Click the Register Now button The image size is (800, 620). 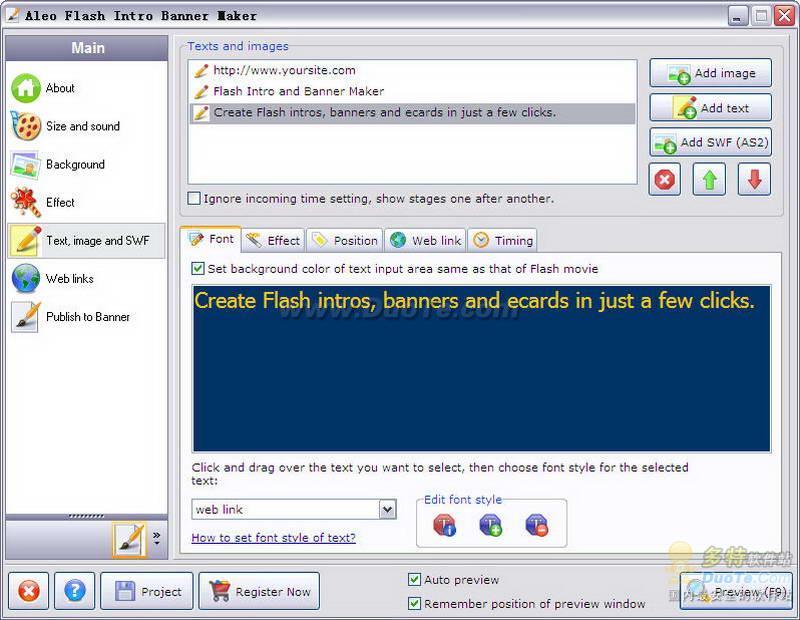[x=259, y=591]
